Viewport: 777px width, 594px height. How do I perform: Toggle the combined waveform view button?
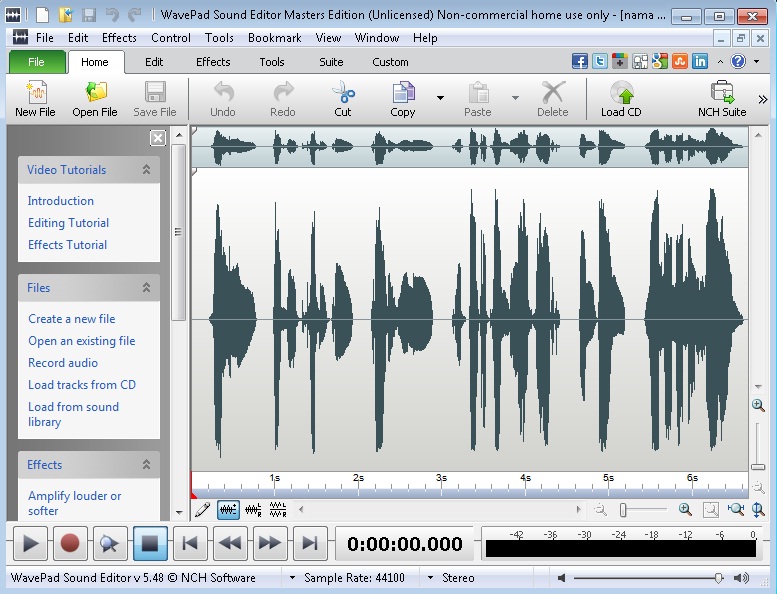click(228, 509)
